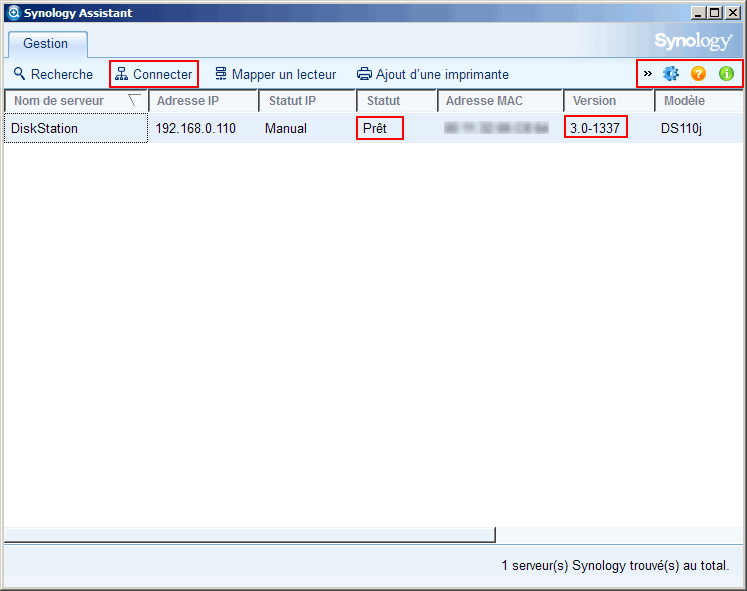Expand the toolbar overflow chevron
Screen dimensions: 747x591
tap(647, 73)
